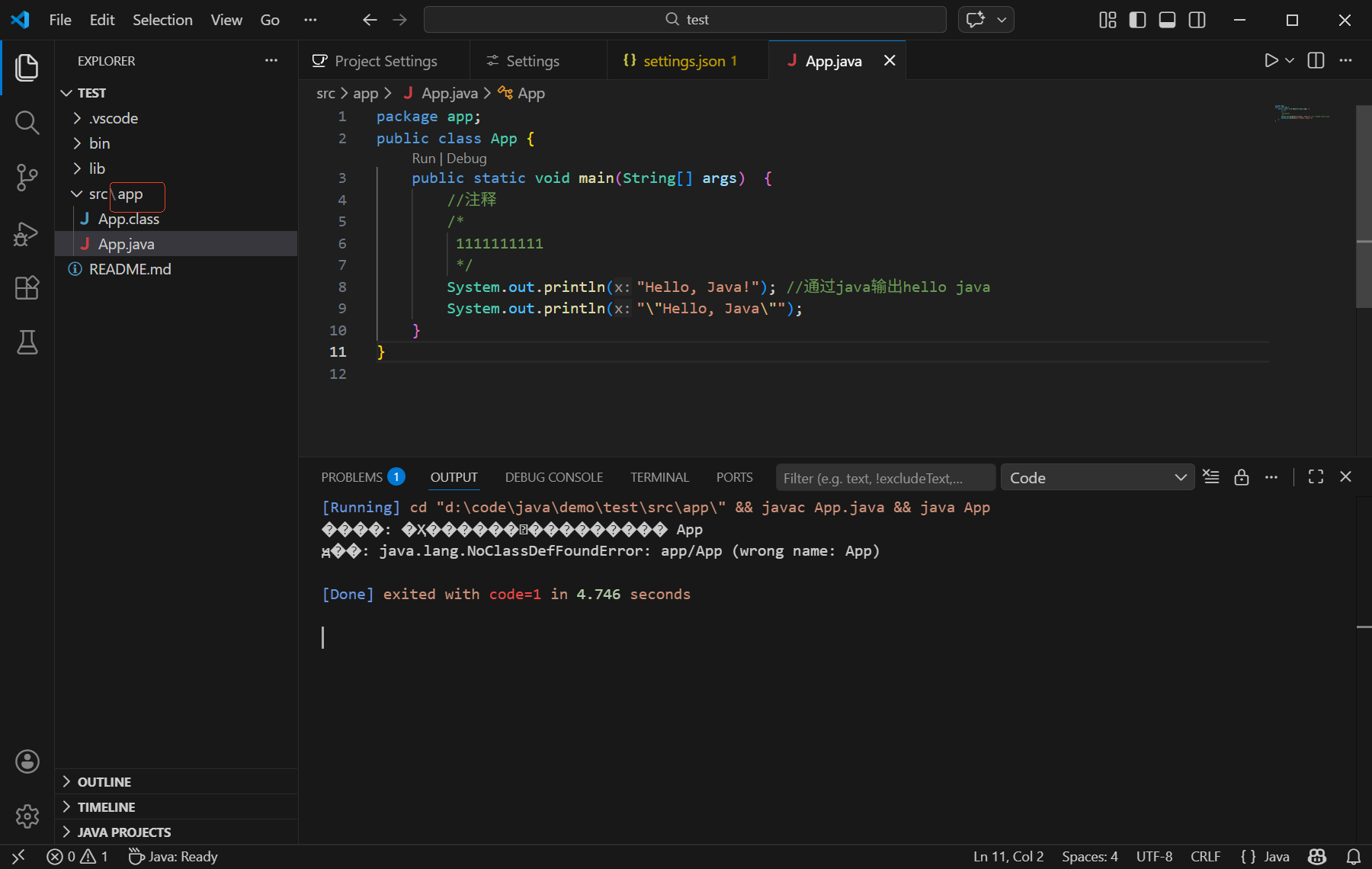This screenshot has height=869, width=1372.
Task: Clear the output panel
Action: (x=1211, y=477)
